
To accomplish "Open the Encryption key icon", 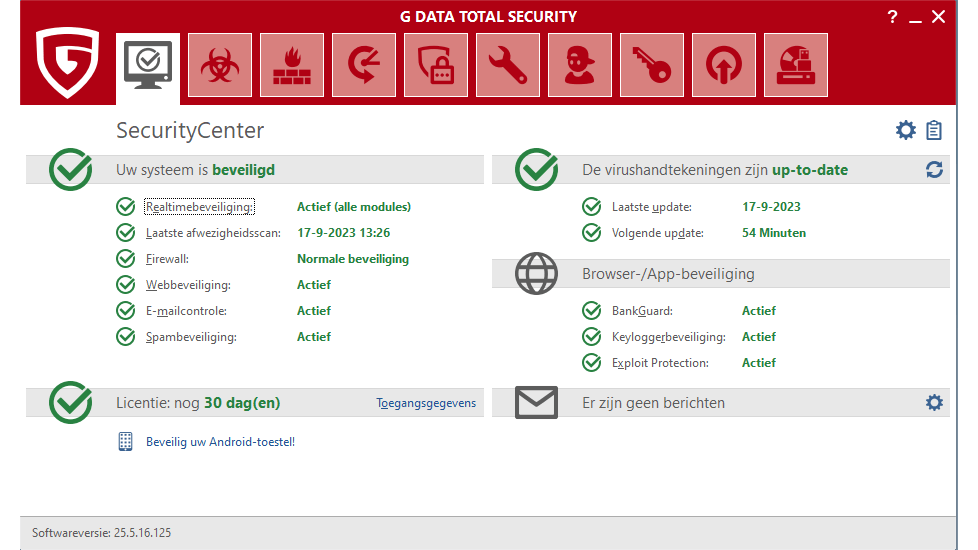I will [652, 65].
